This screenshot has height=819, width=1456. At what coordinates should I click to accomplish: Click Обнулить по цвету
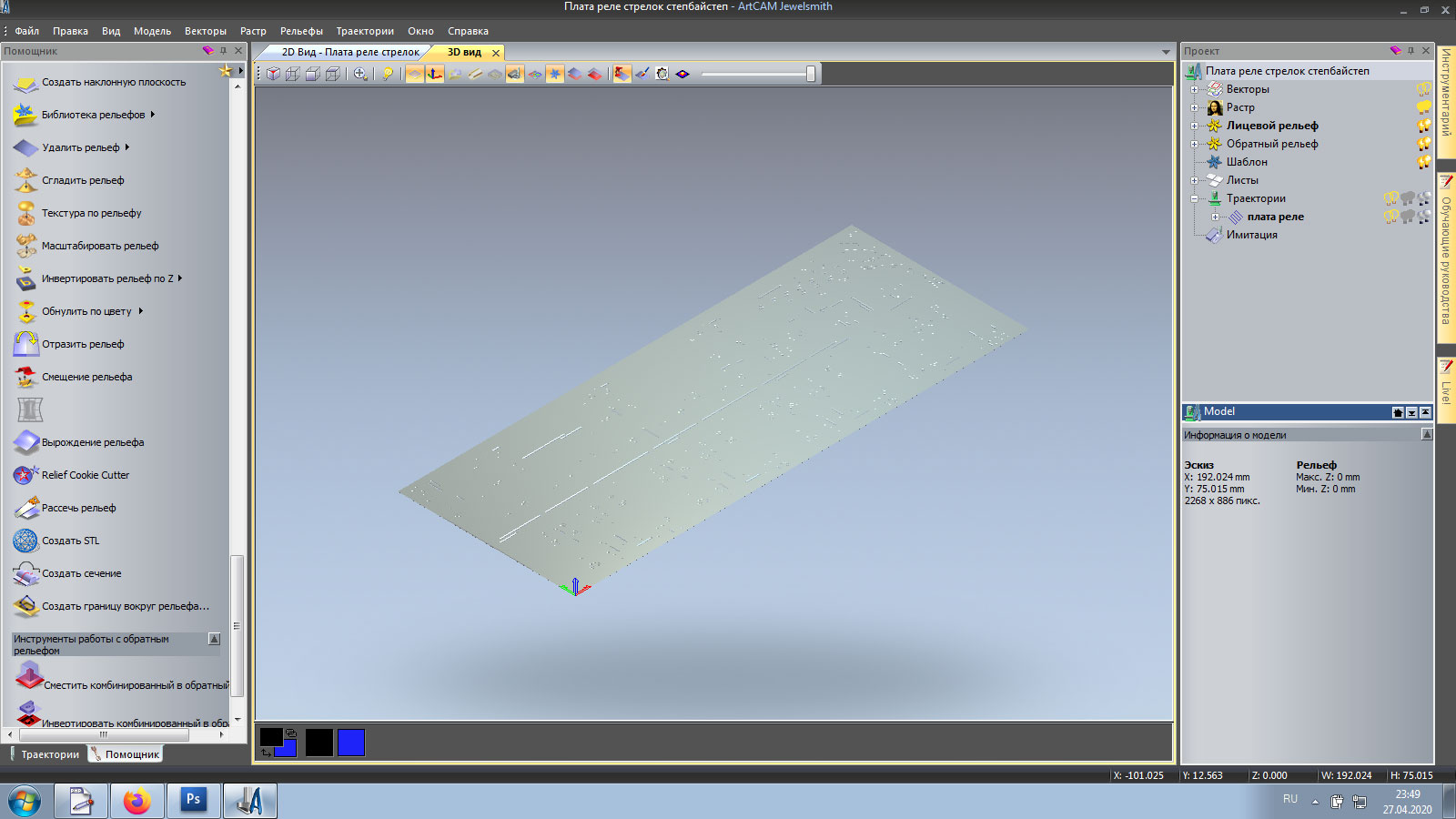point(86,311)
